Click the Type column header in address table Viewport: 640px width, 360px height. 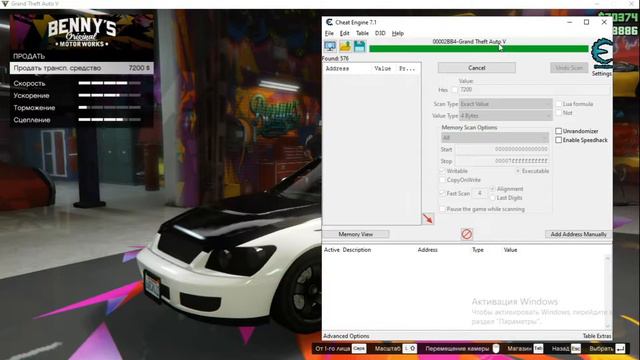[x=478, y=250]
